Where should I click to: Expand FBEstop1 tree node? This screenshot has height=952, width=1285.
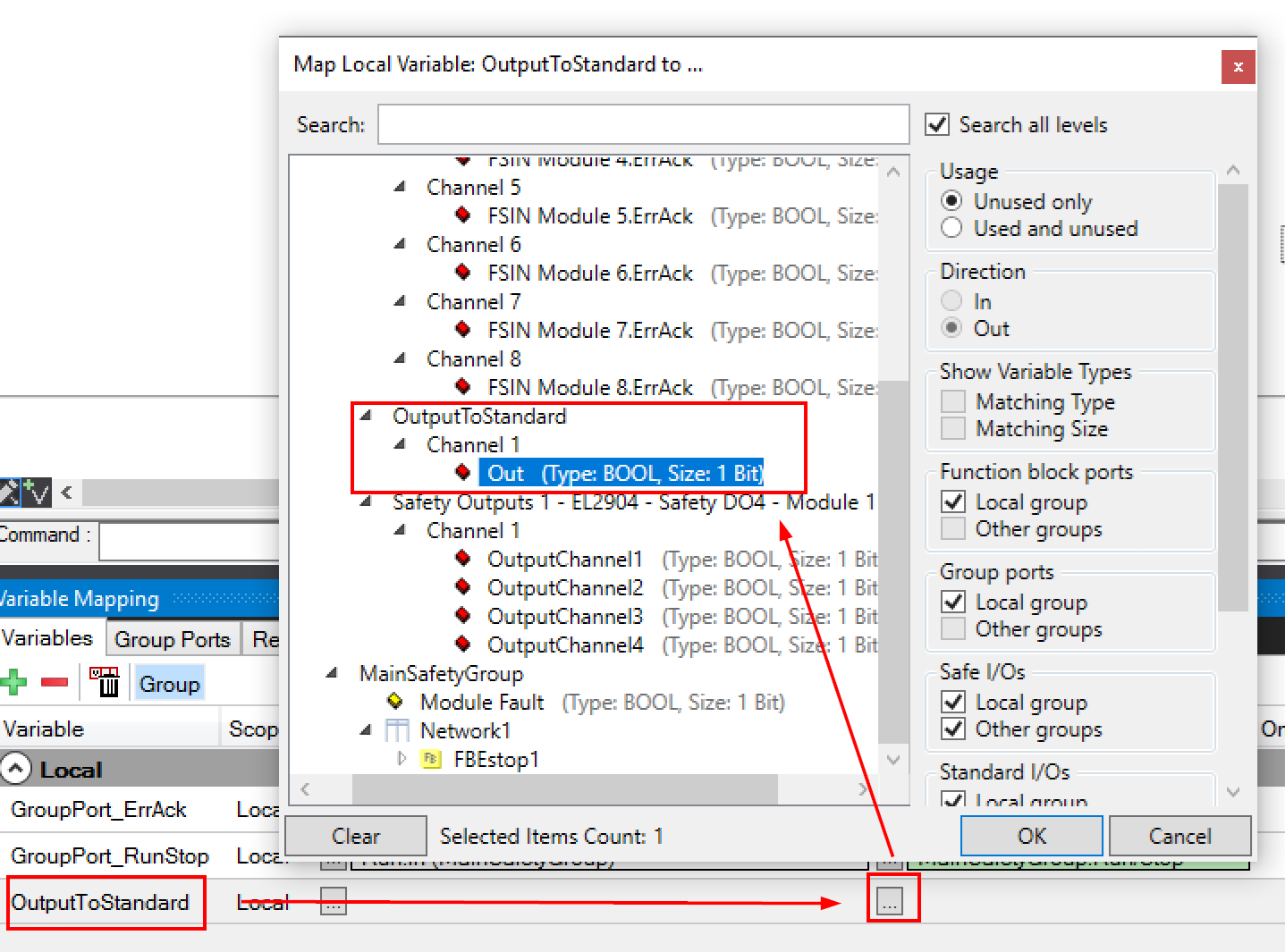402,759
